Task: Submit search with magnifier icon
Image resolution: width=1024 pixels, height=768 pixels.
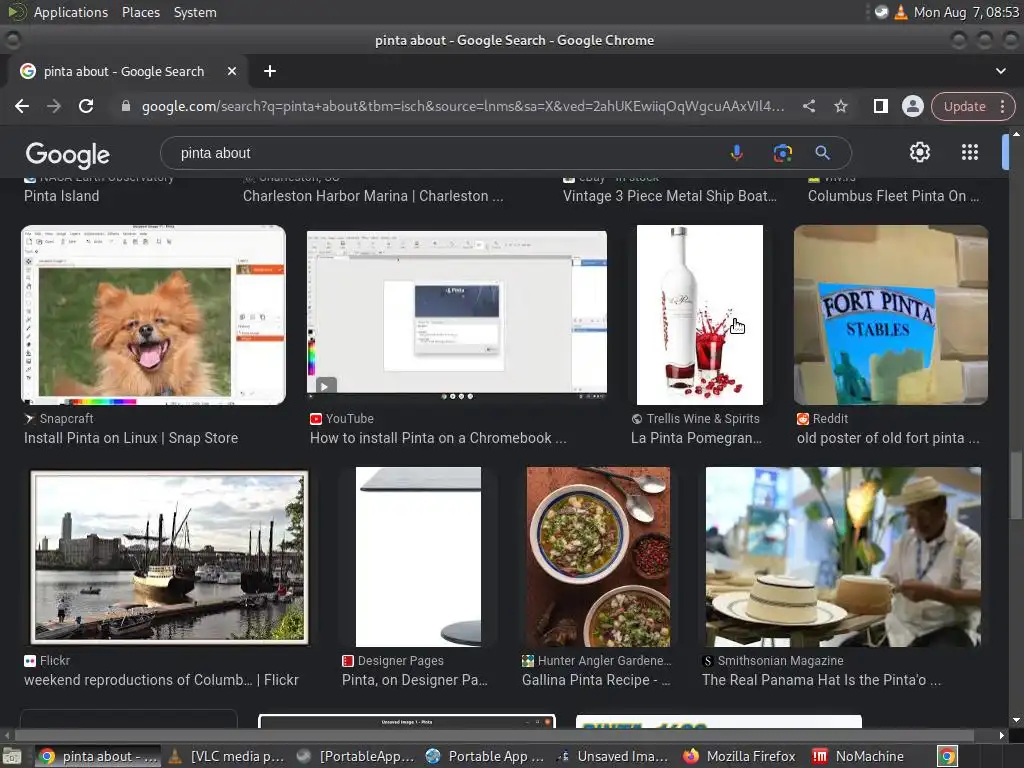Action: coord(822,153)
